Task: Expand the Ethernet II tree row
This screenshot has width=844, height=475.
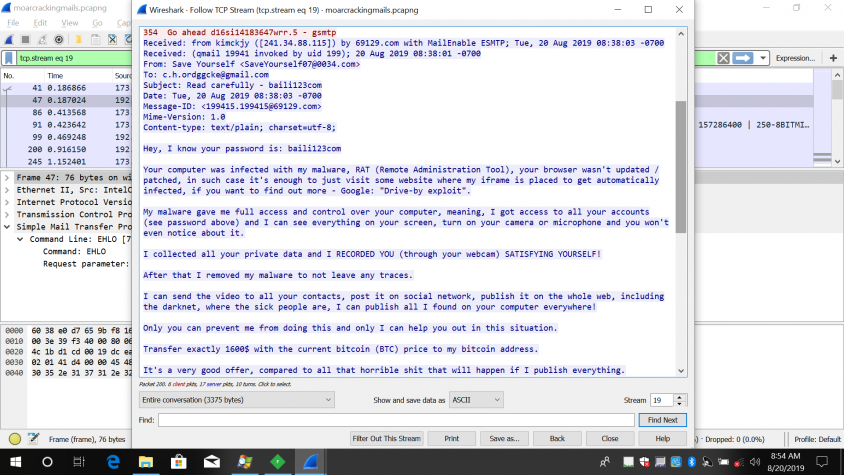Action: coord(7,190)
